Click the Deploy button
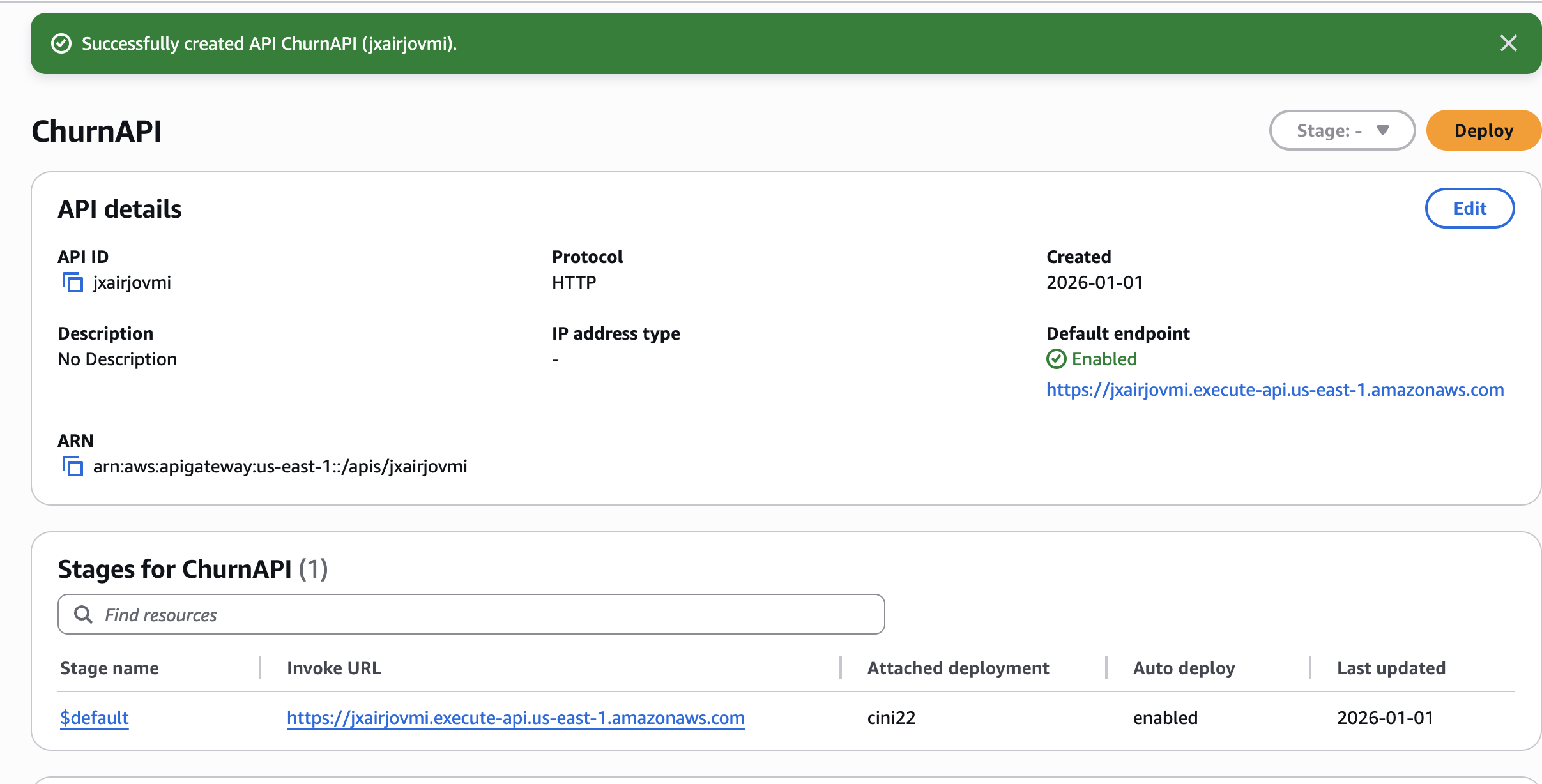The height and width of the screenshot is (784, 1542). point(1483,130)
